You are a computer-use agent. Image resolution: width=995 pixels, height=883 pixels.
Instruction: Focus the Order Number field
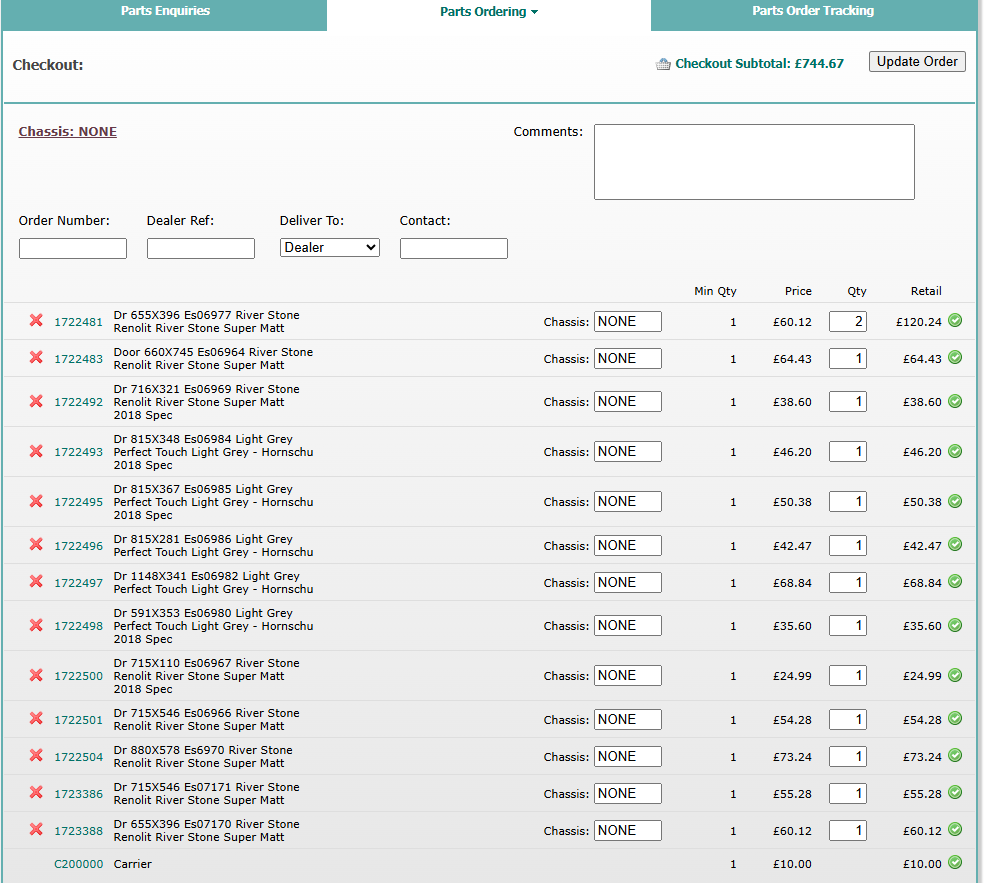tap(73, 248)
